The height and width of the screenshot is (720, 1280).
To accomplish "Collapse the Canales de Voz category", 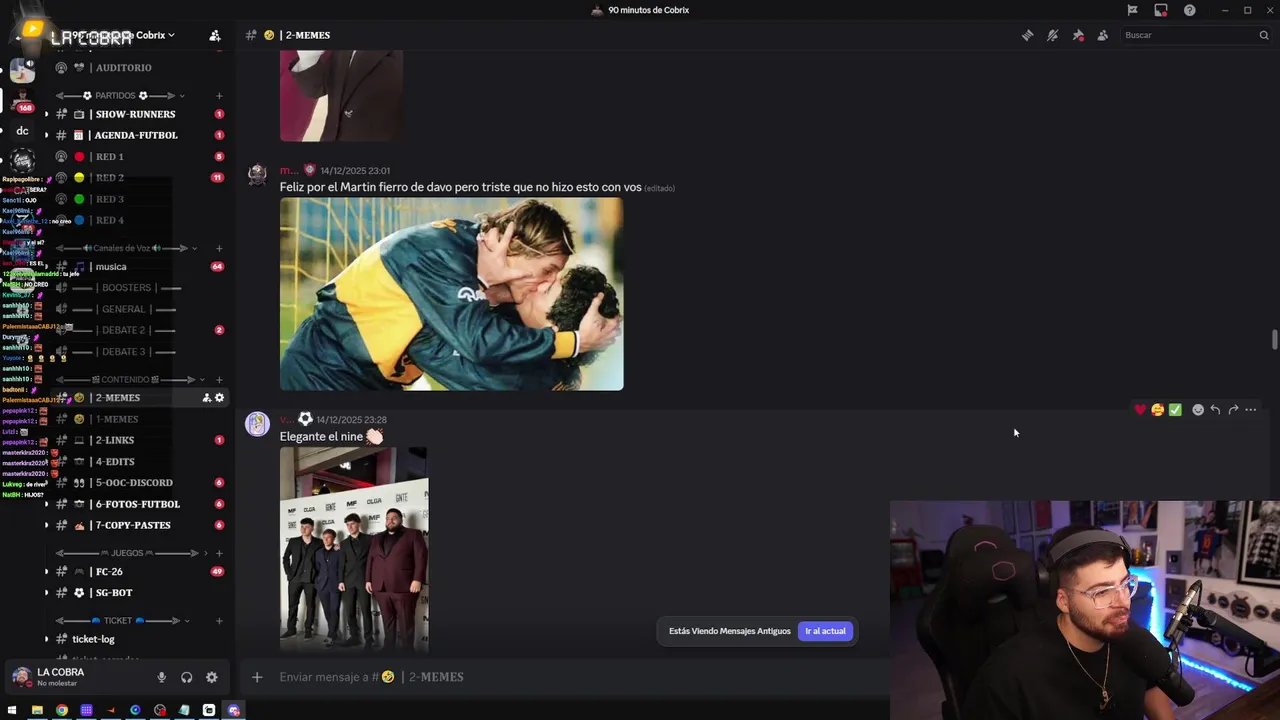I will coord(125,248).
